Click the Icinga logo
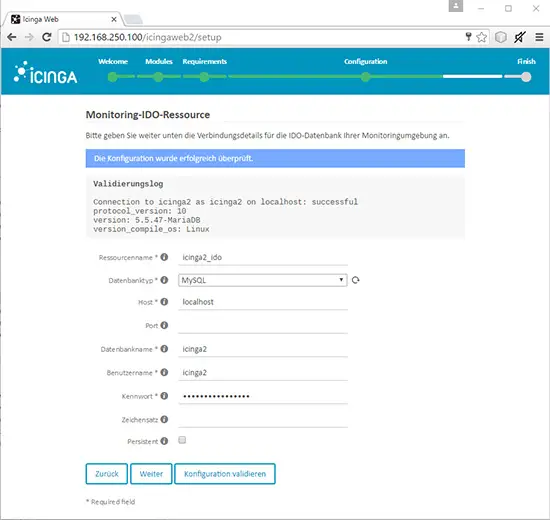550x520 pixels. tap(45, 73)
